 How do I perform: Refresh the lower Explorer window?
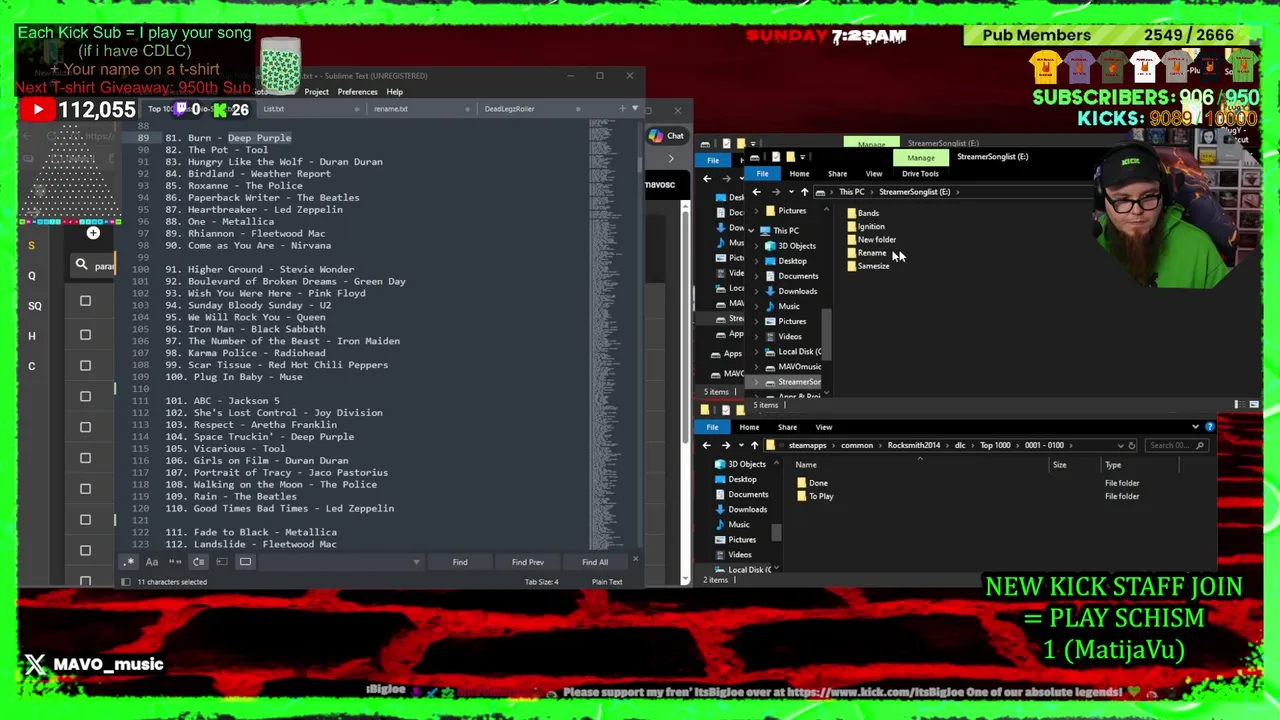coord(1132,445)
